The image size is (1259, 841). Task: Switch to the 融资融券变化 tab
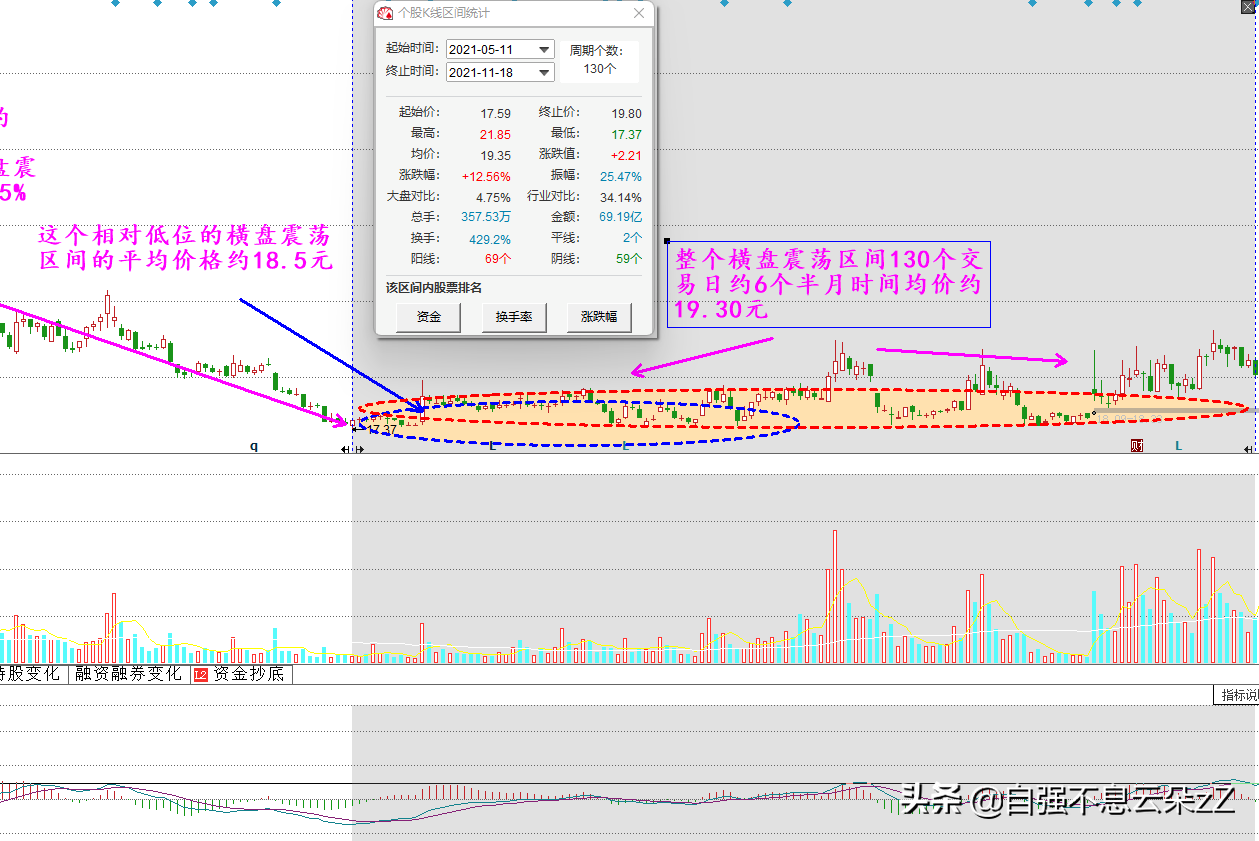coord(129,674)
